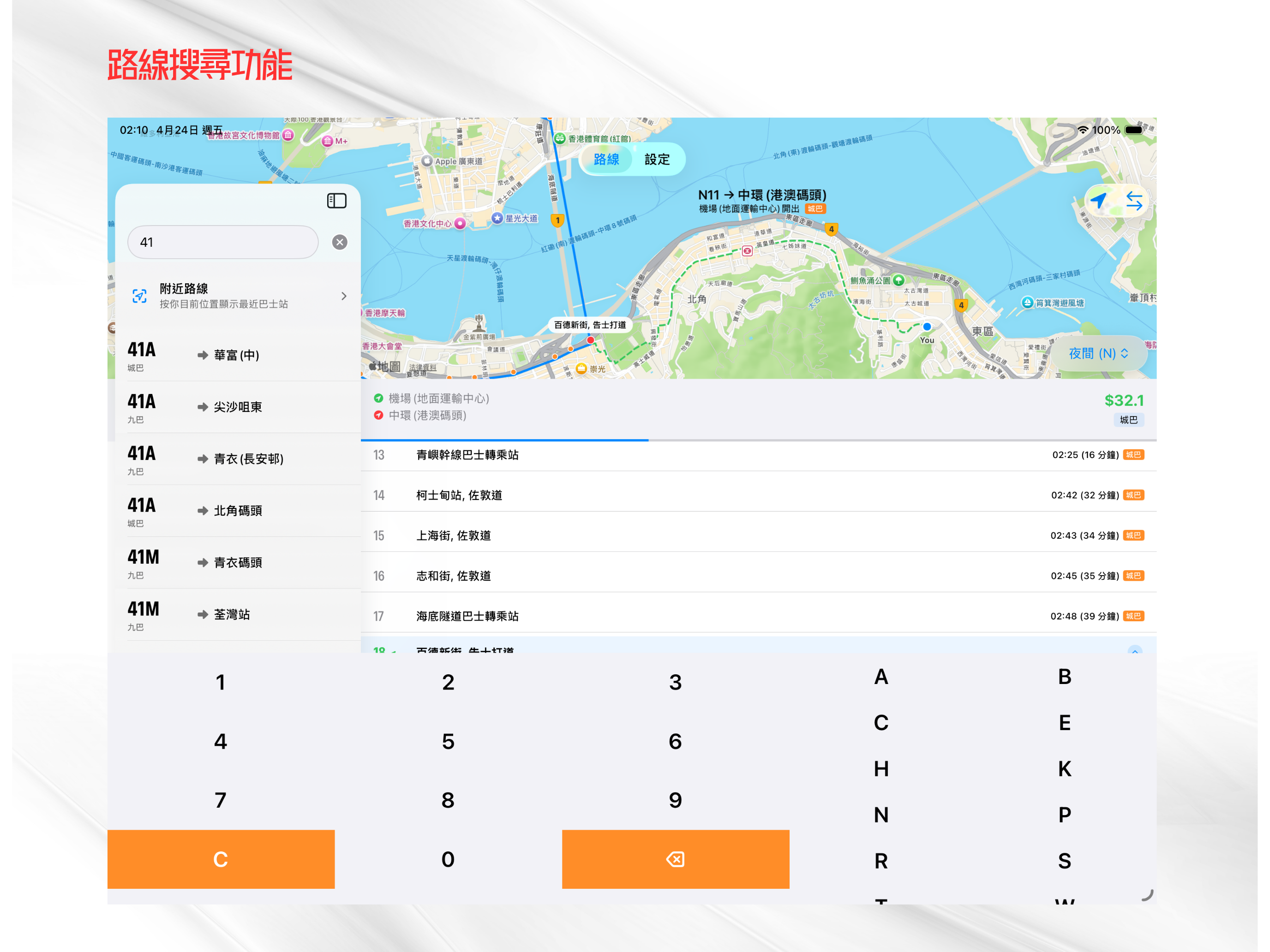This screenshot has width=1270, height=952.
Task: Clear the route search field
Action: [340, 242]
